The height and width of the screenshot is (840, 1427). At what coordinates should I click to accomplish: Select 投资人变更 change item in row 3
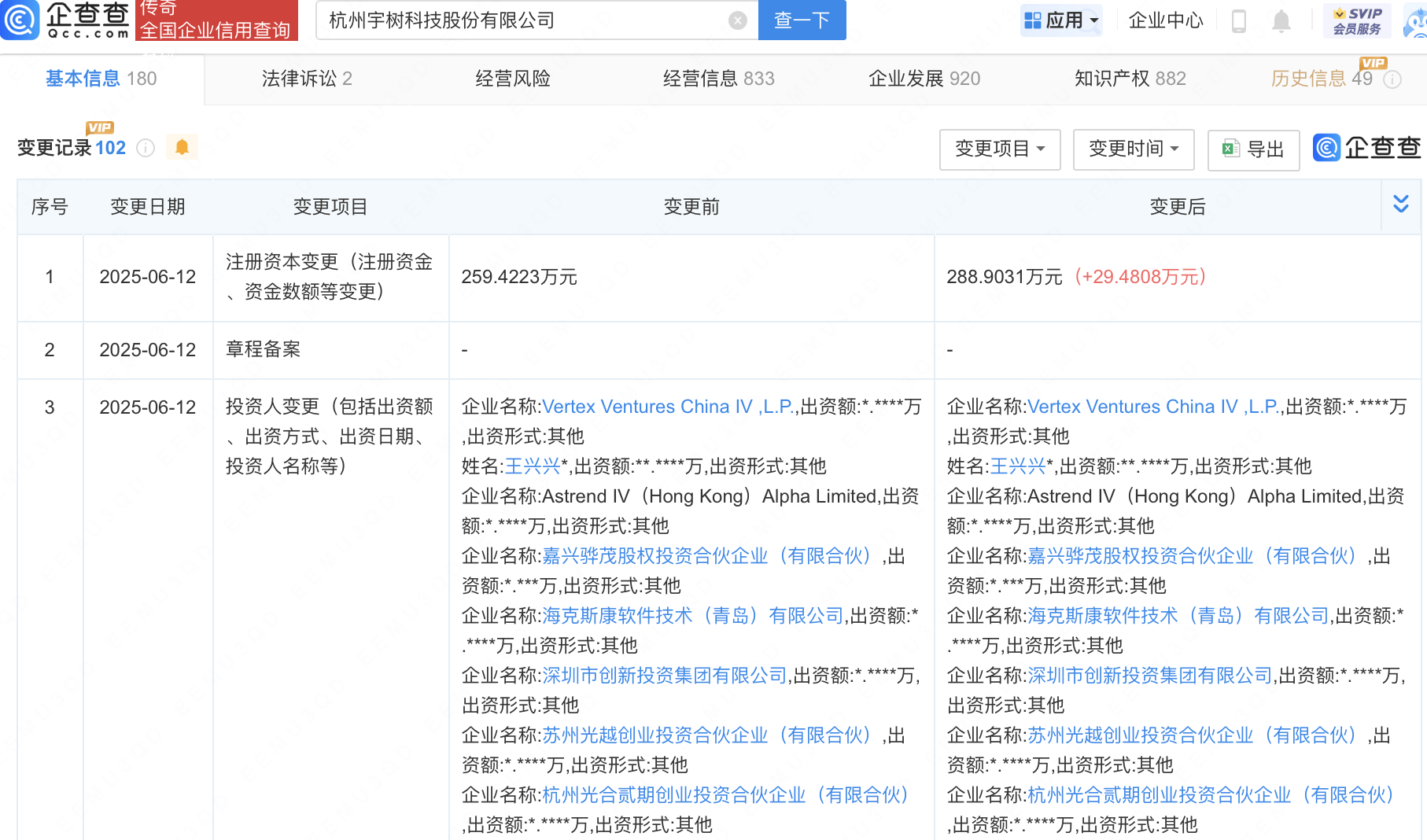click(330, 437)
